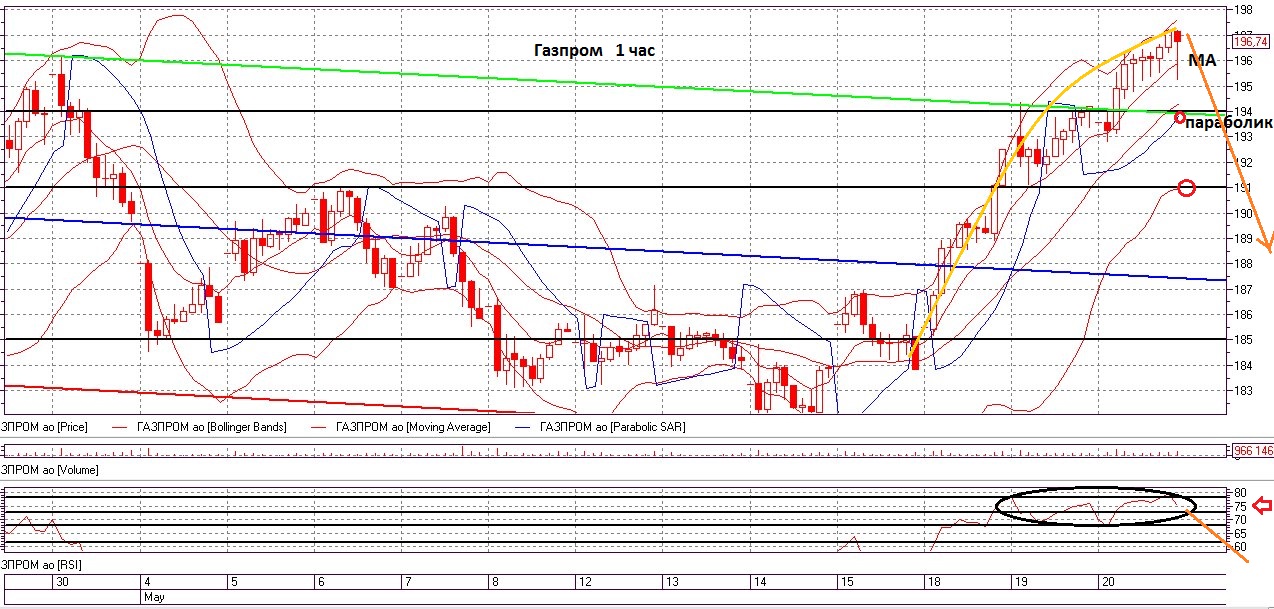Click the 193 price axis label
Screen dimensions: 1274x609
(1245, 137)
